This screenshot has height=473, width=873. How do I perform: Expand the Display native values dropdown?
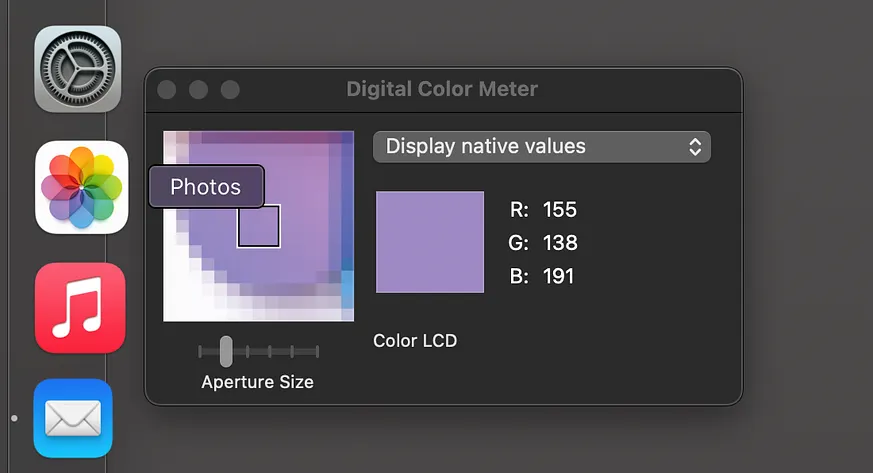(x=542, y=147)
